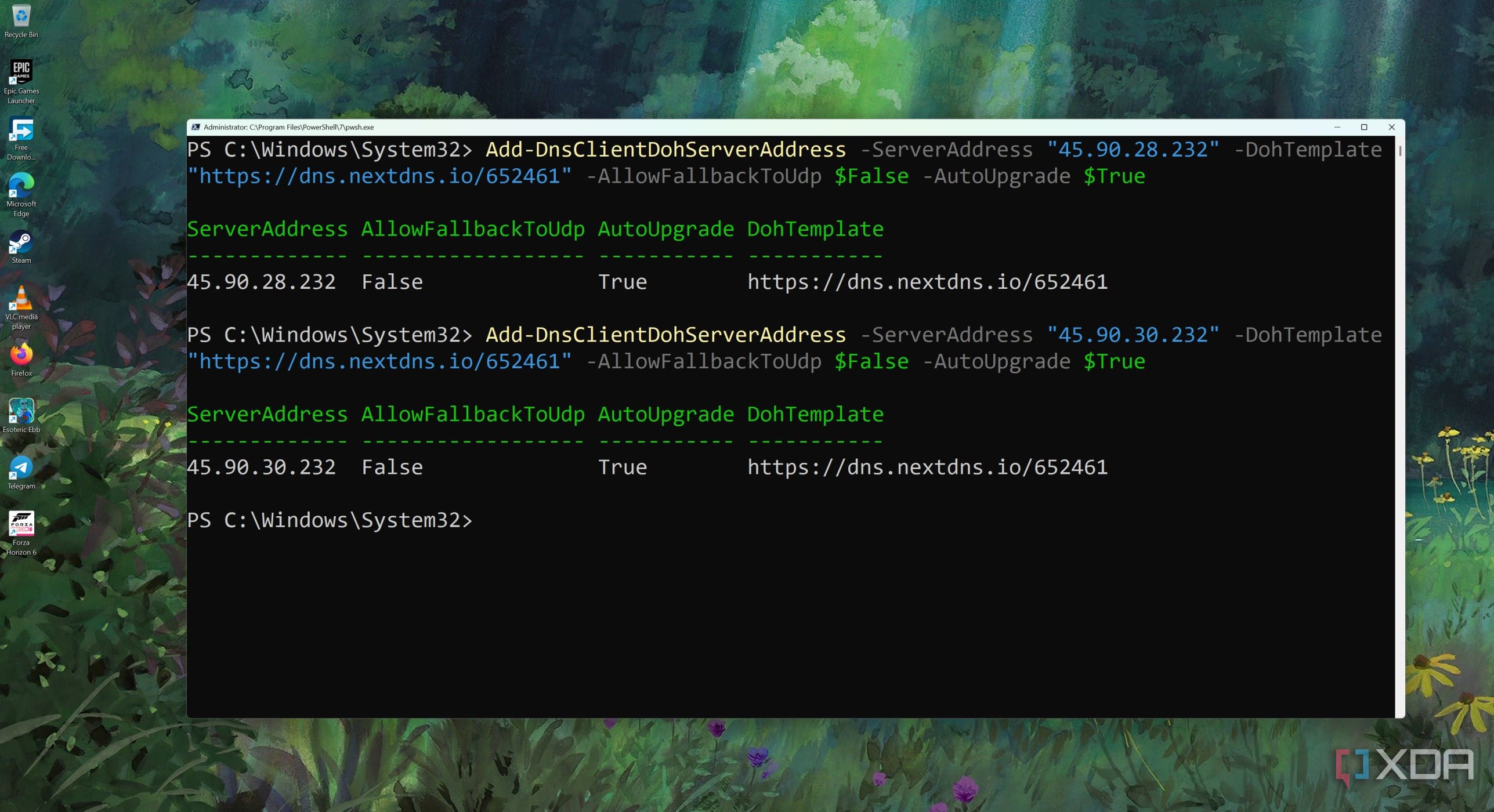The height and width of the screenshot is (812, 1494).
Task: Click output value '45.90.30.232' in second table
Action: [x=261, y=467]
